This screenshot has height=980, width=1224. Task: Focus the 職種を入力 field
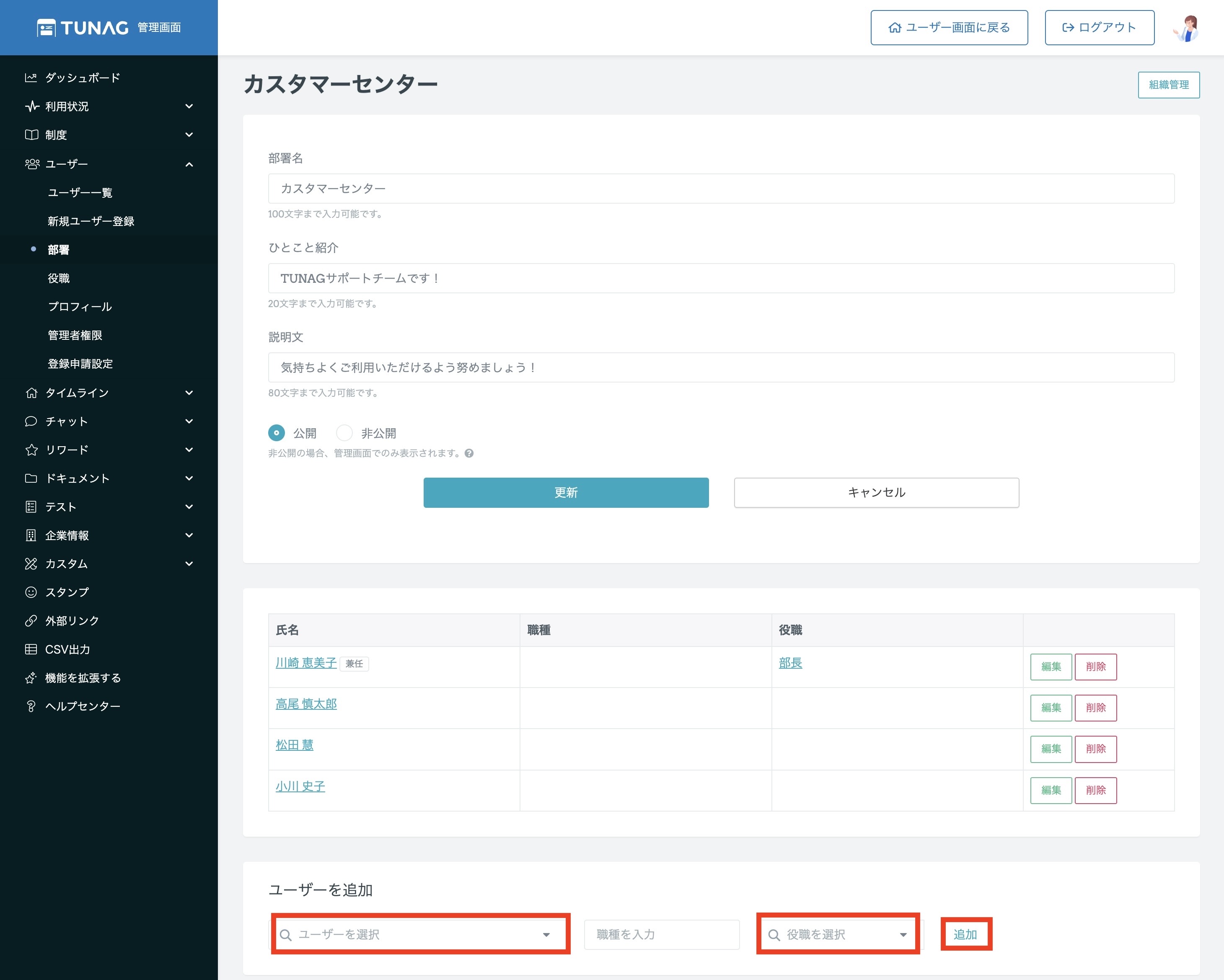click(x=662, y=935)
